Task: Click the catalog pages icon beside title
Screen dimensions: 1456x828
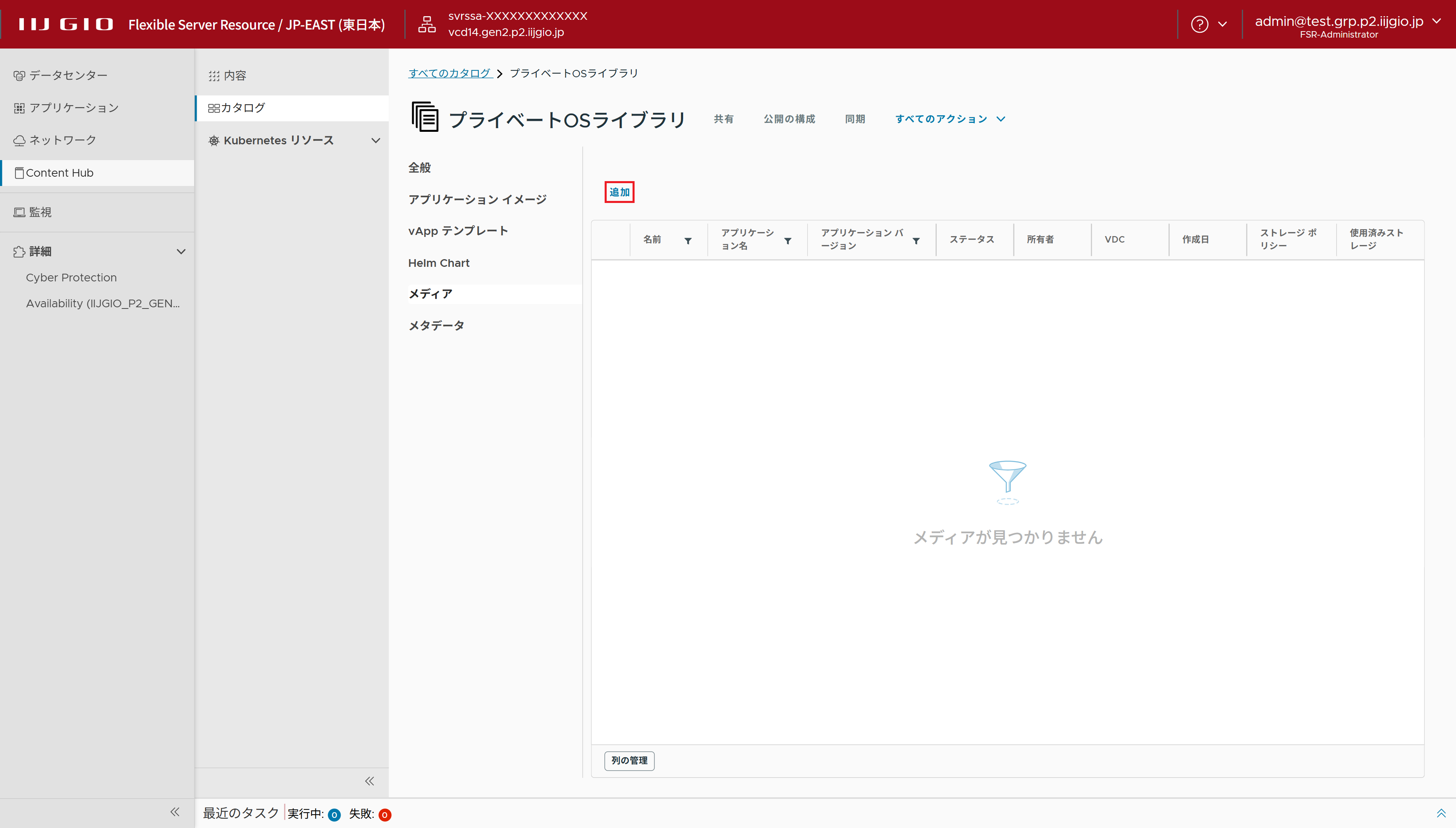Action: [x=425, y=117]
